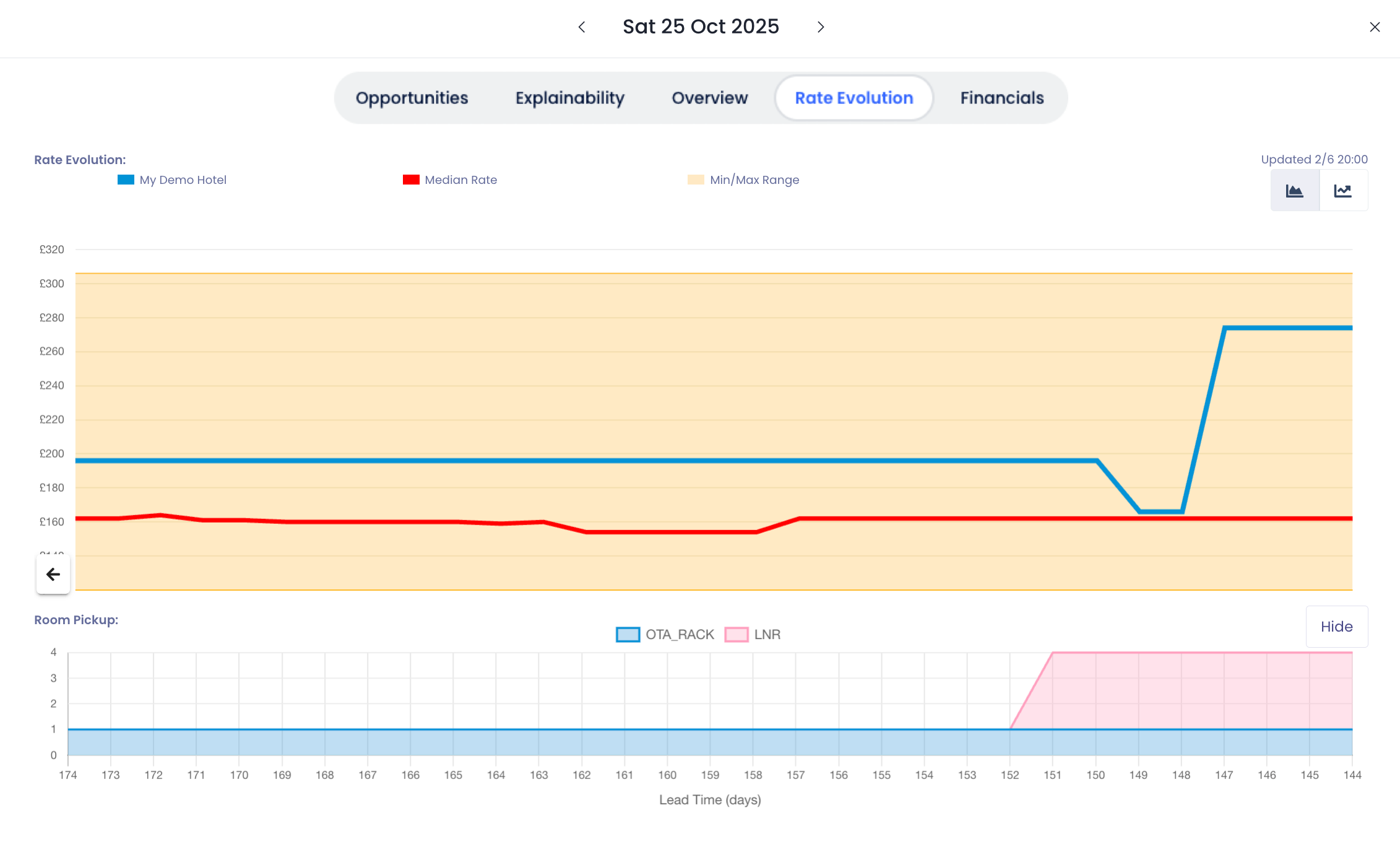Hide the Room Pickup chart

tap(1336, 627)
